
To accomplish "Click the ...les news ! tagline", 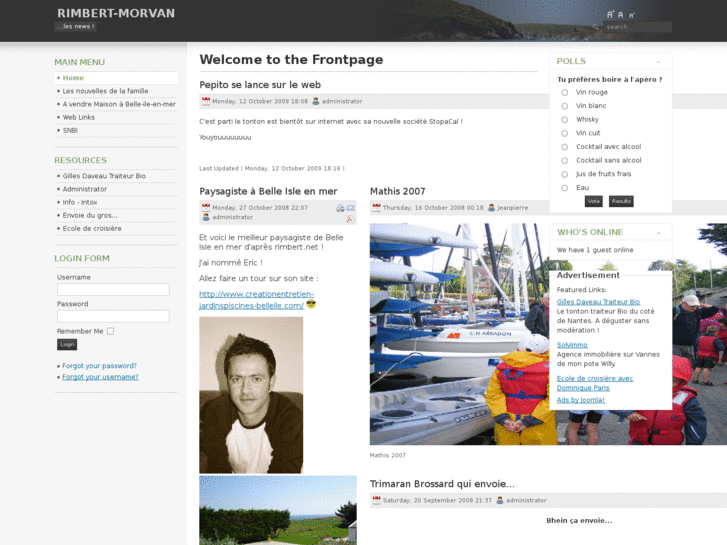I will pos(76,26).
